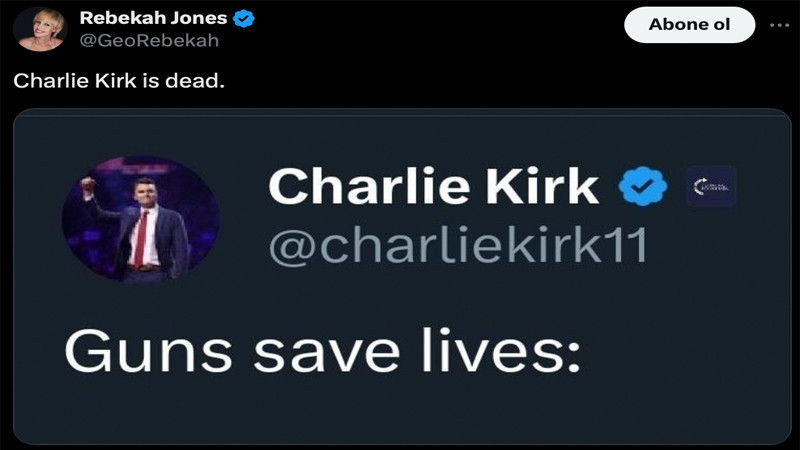800x450 pixels.
Task: Open the Rebekah Jones display name link
Action: (x=153, y=19)
